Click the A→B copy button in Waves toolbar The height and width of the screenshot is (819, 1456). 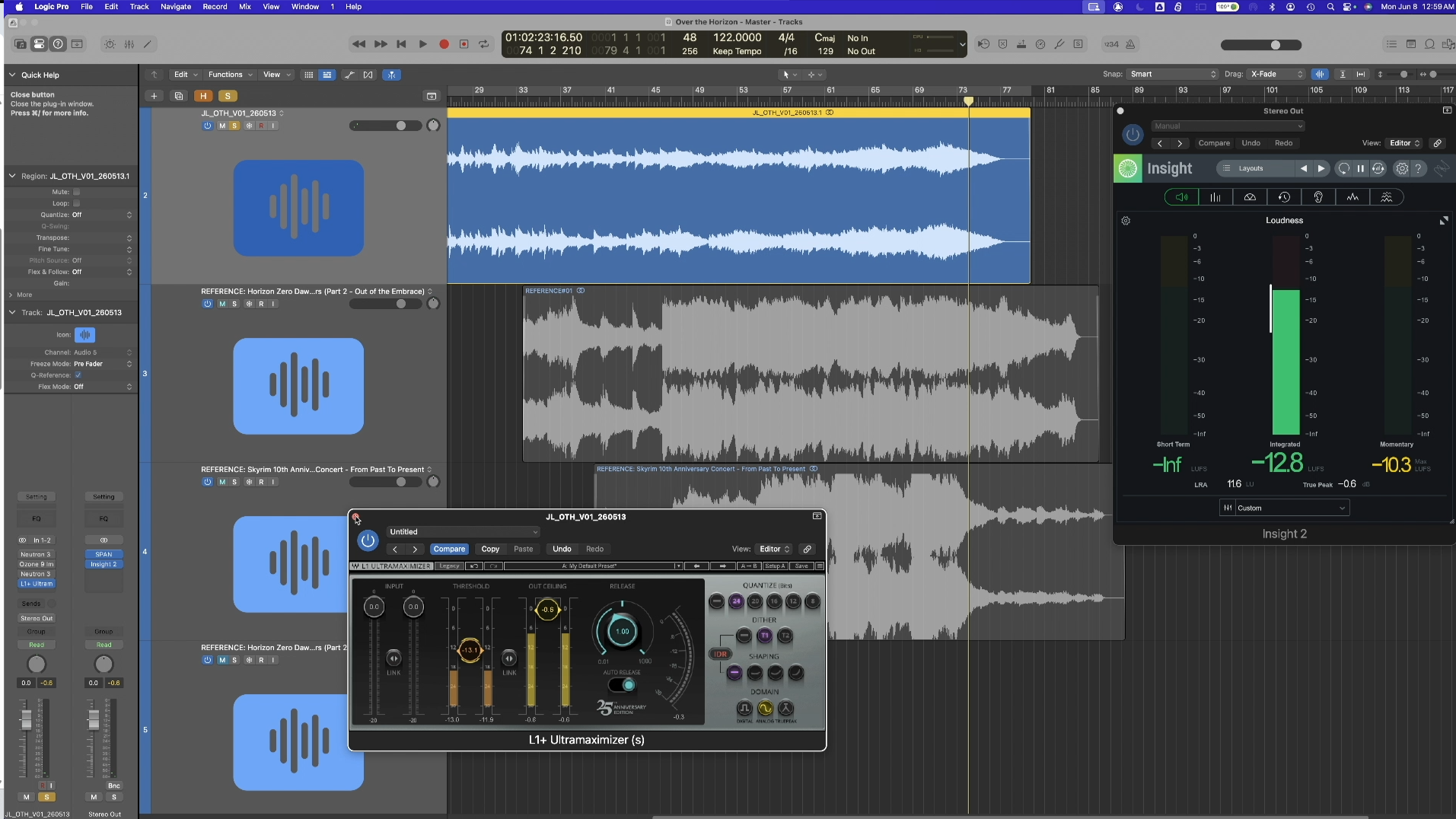(x=749, y=566)
